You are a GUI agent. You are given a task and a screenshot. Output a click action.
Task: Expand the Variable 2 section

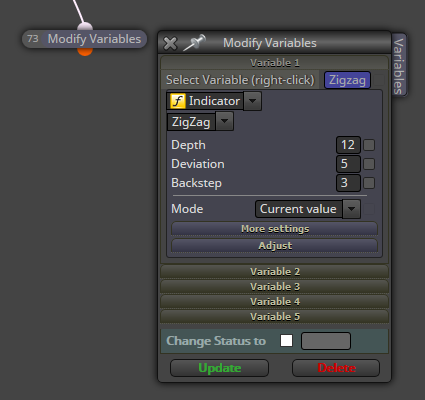pyautogui.click(x=275, y=272)
